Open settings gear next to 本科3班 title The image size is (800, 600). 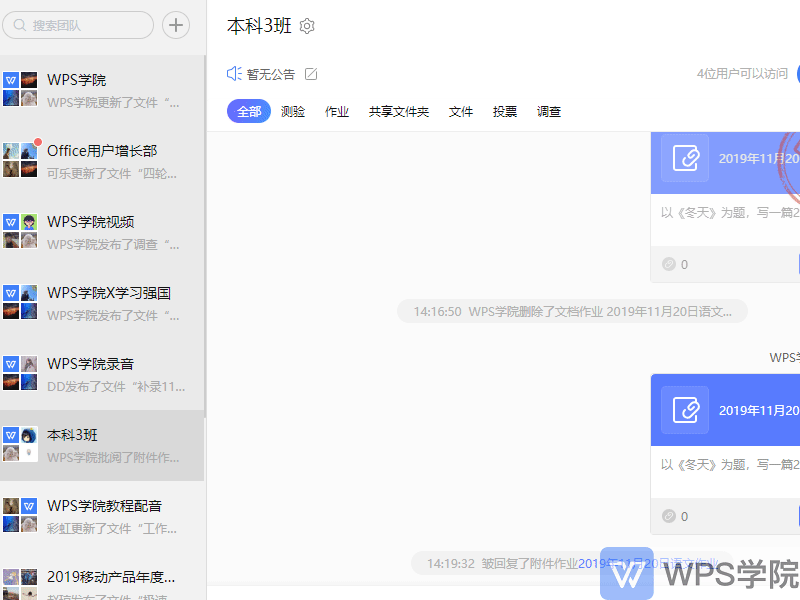pyautogui.click(x=307, y=26)
